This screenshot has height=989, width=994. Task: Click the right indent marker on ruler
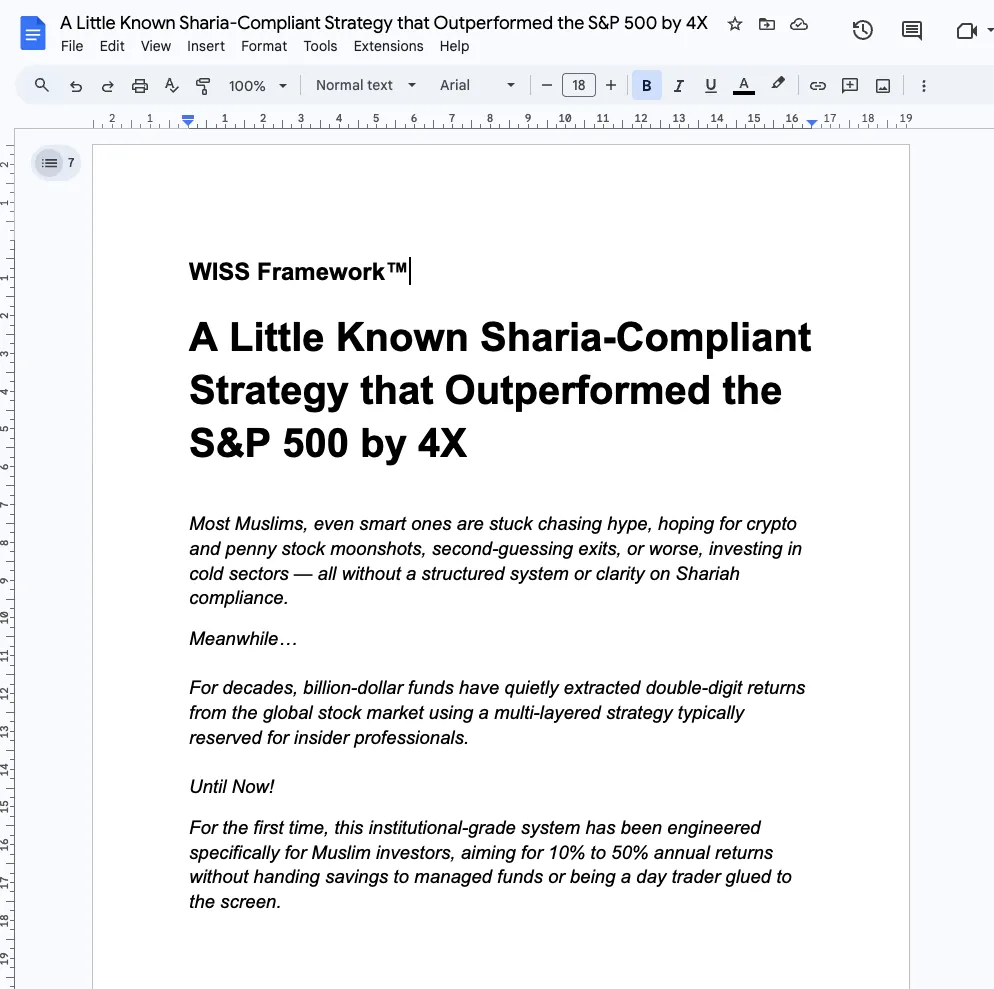(811, 122)
